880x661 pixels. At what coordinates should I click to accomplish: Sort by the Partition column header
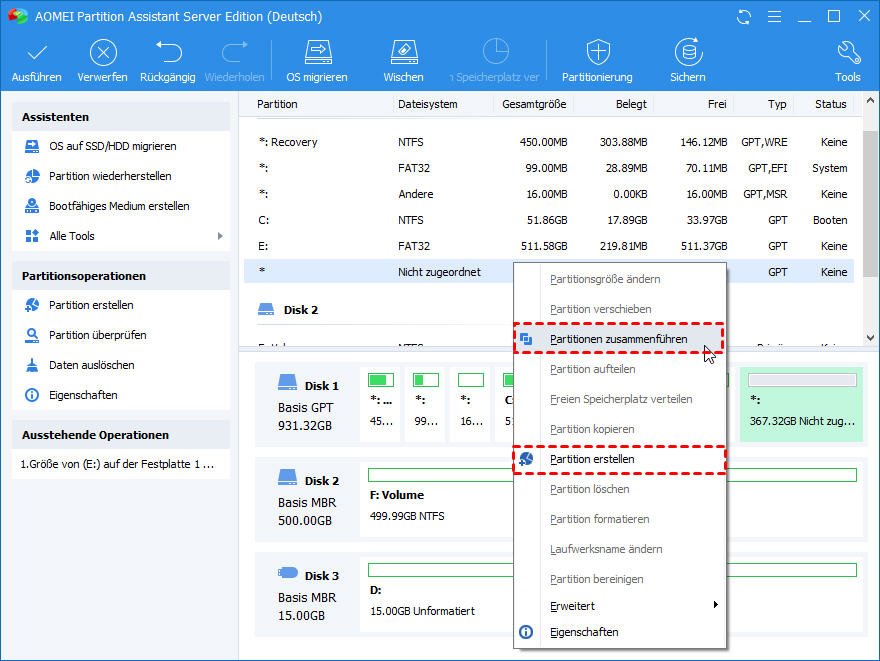pos(277,104)
